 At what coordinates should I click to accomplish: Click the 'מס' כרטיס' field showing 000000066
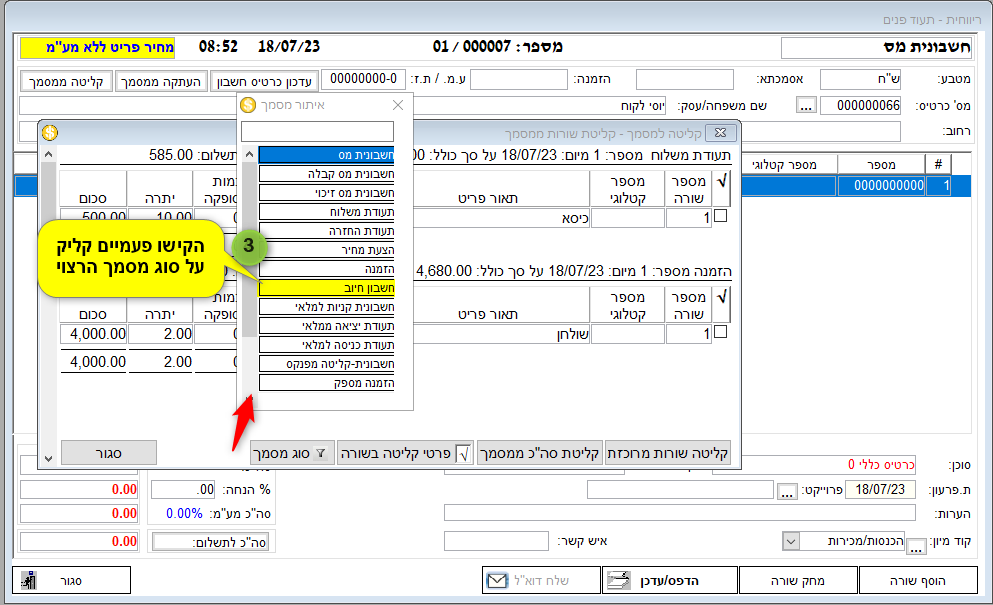pyautogui.click(x=860, y=106)
